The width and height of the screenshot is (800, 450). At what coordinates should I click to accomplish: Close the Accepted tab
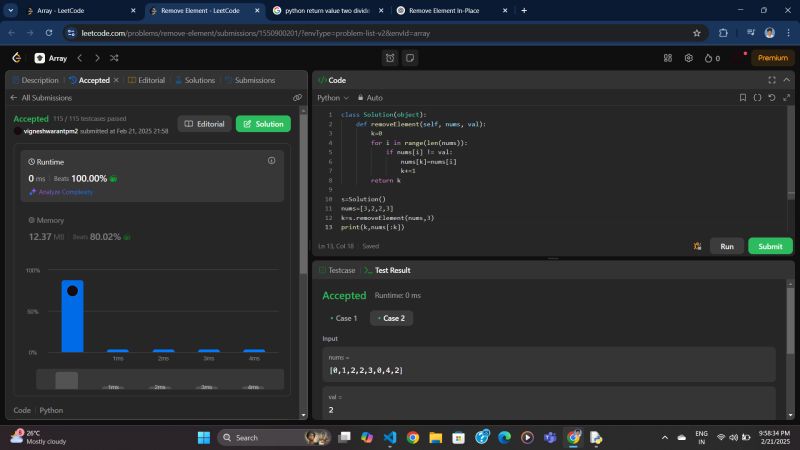(x=116, y=80)
